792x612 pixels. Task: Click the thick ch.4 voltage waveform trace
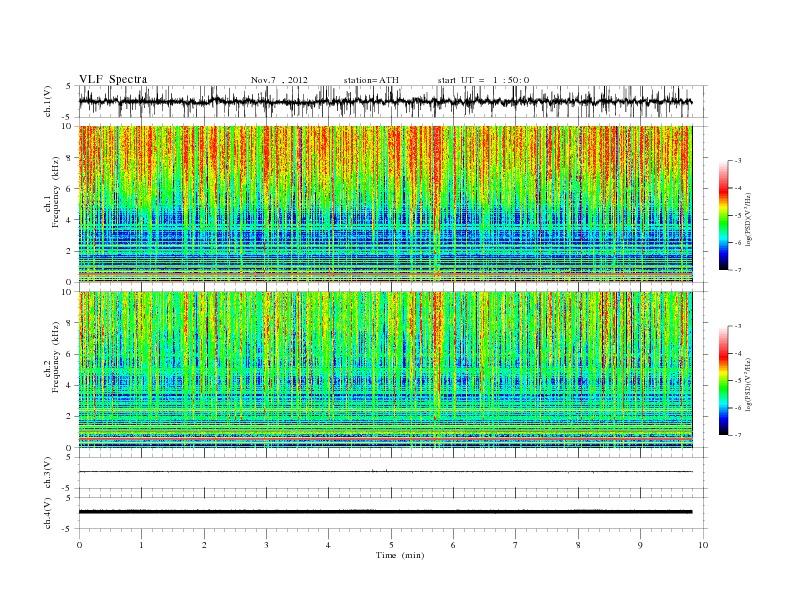(x=385, y=512)
